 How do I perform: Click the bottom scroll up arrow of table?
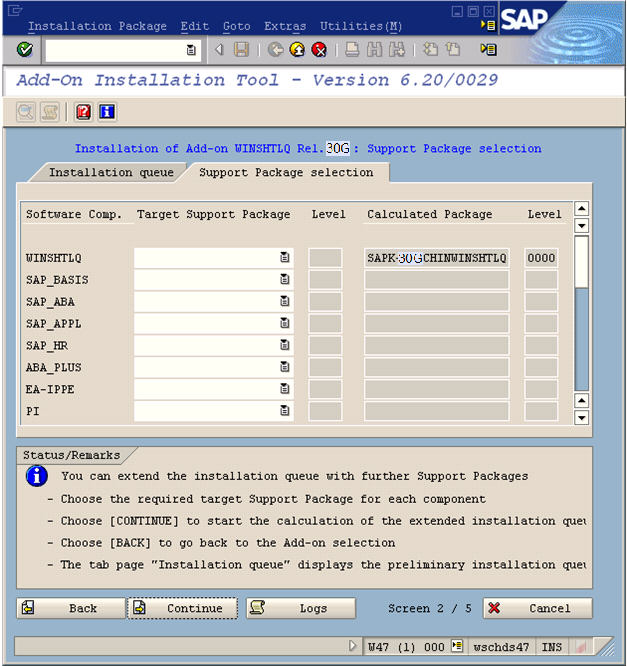pos(582,401)
